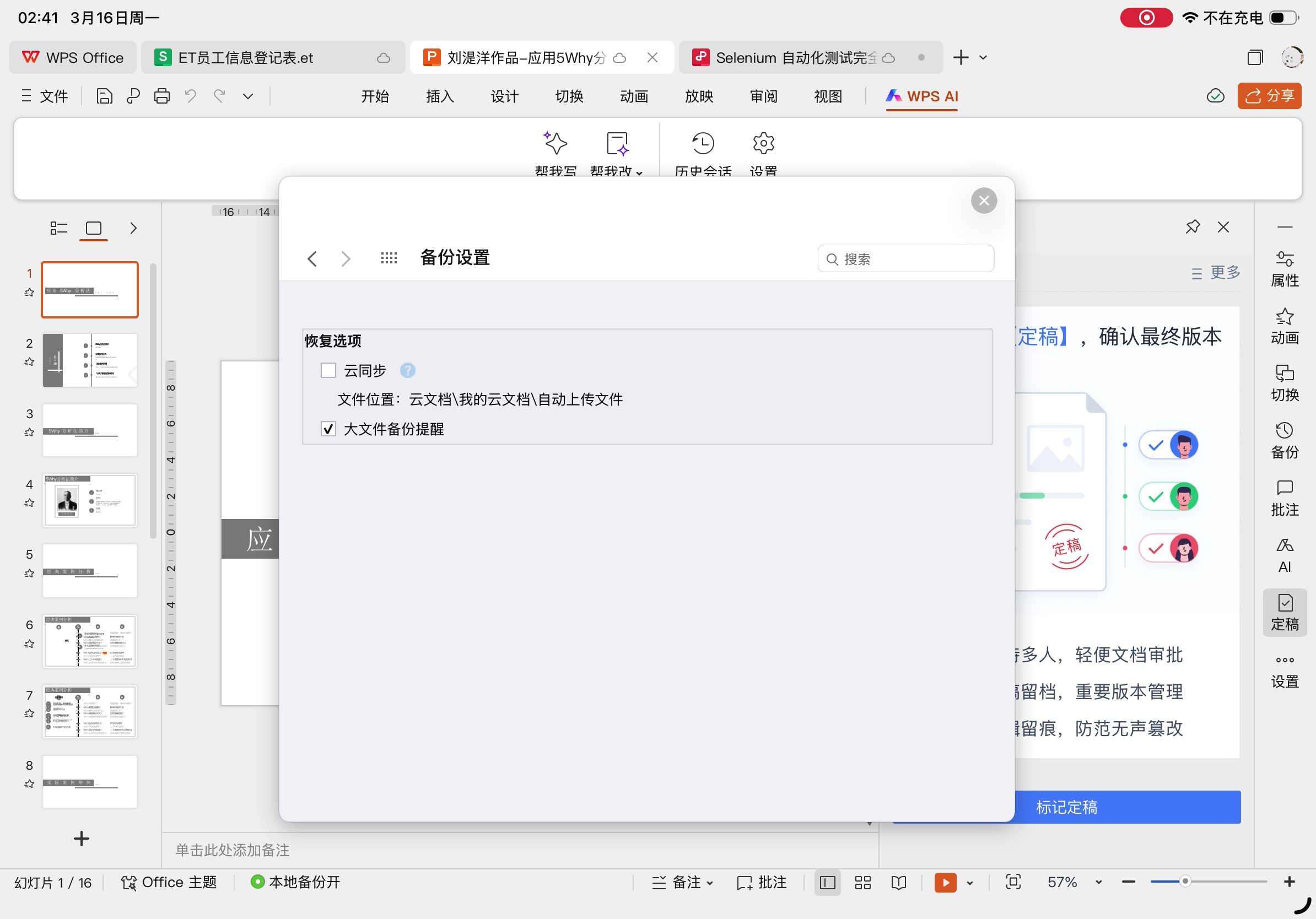Start slideshow with the orange play button
Image resolution: width=1316 pixels, height=919 pixels.
point(945,882)
